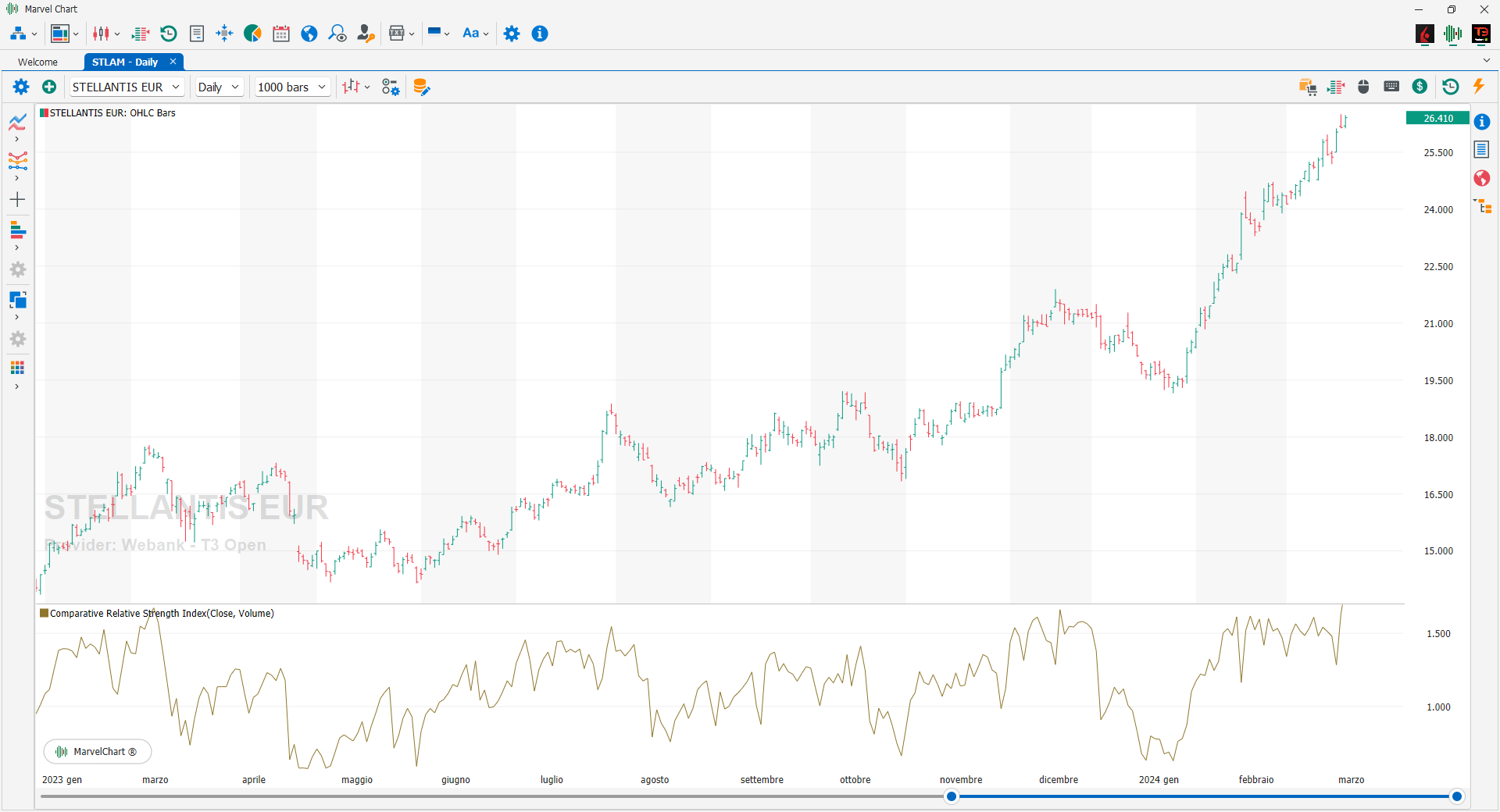
Task: Click the blue globe icon in main toolbar
Action: [x=309, y=34]
